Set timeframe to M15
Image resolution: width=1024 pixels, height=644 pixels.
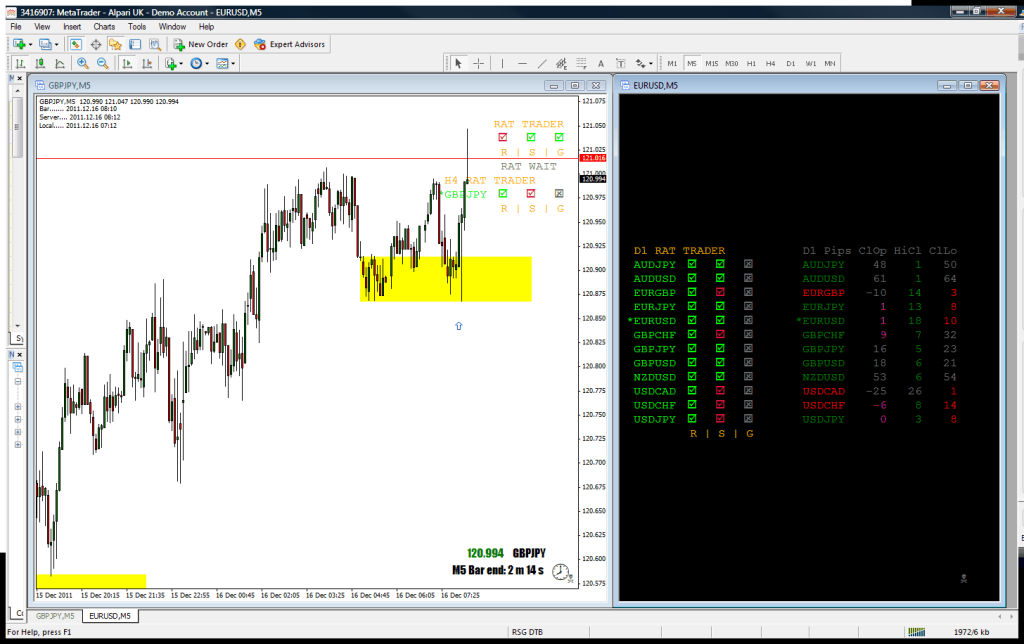point(711,63)
